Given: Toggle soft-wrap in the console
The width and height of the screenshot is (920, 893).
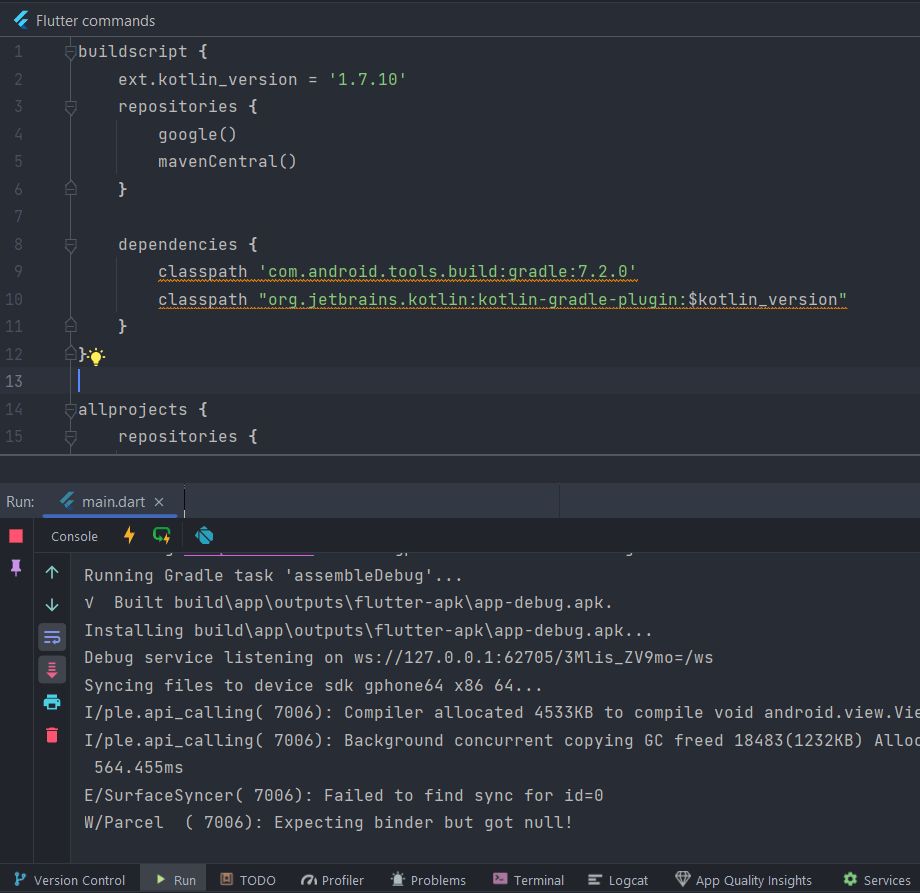Looking at the screenshot, I should tap(52, 637).
